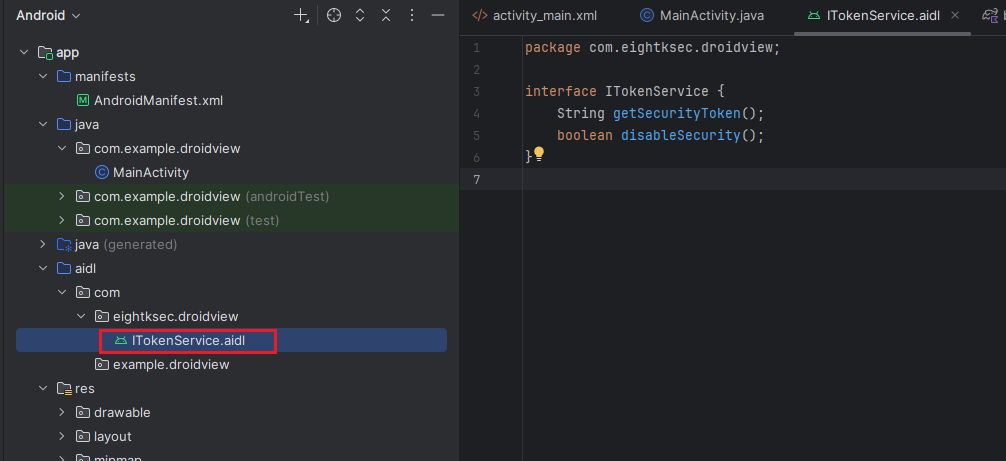Screen dimensions: 1006x461
Task: Select ITokenService.aidl in project tree
Action: 188,341
